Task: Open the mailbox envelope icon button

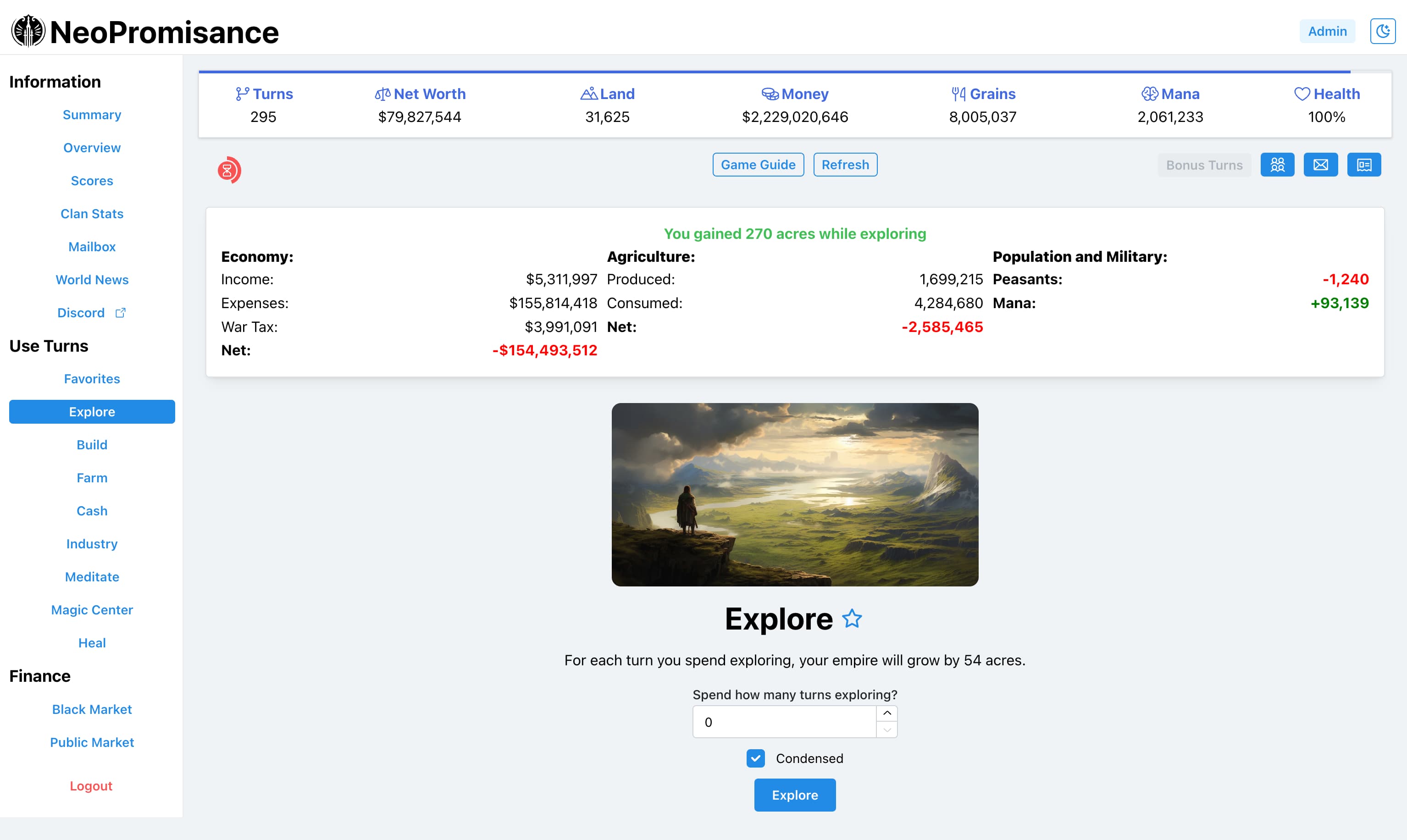Action: point(1320,165)
